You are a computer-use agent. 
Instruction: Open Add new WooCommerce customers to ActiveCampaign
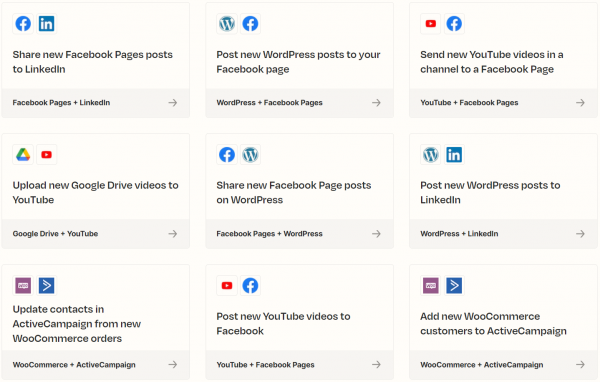coord(493,323)
